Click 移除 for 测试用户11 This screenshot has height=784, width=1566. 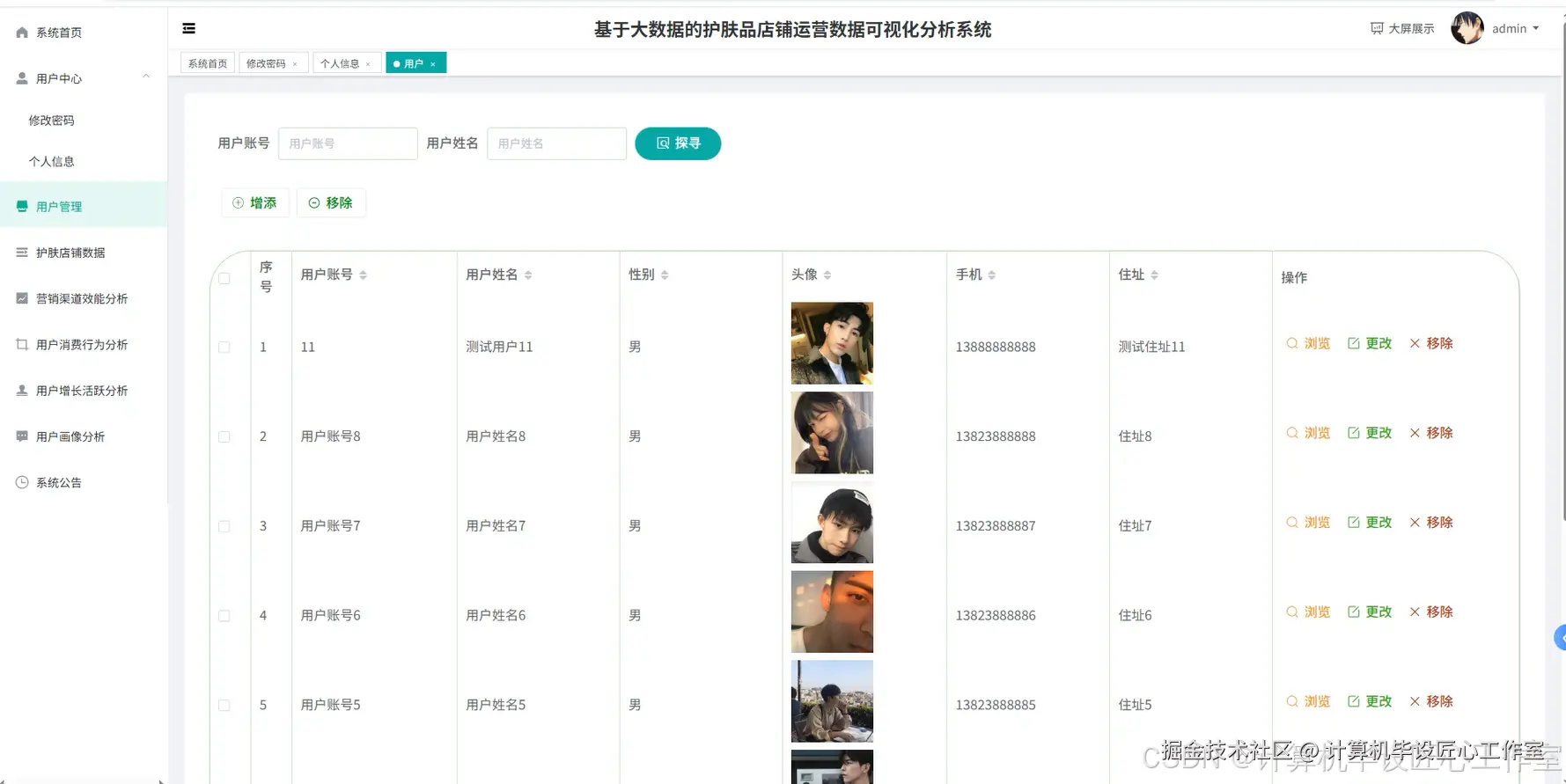pos(1431,343)
